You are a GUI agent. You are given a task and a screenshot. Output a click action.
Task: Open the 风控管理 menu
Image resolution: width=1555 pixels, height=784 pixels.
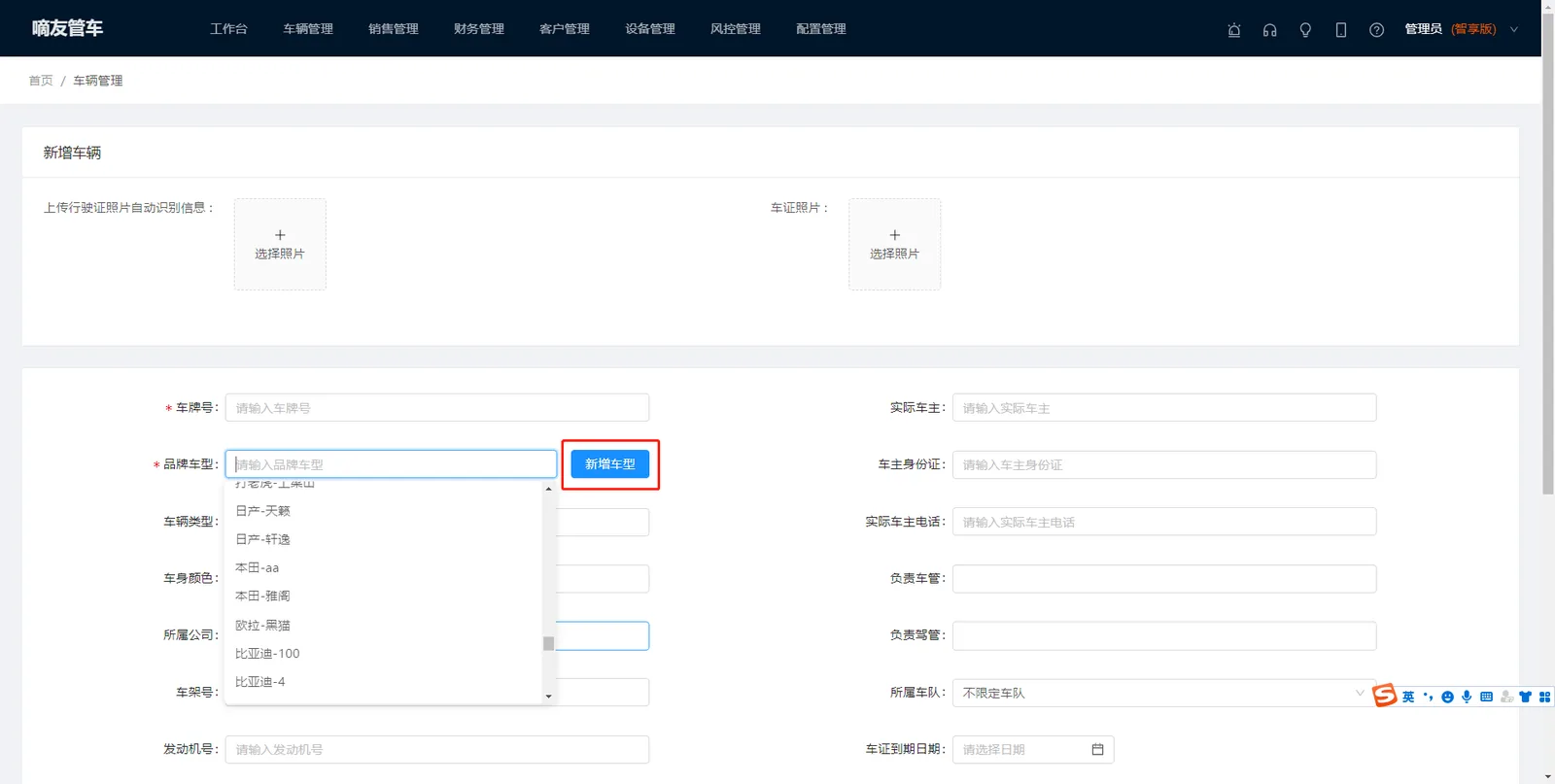click(736, 29)
